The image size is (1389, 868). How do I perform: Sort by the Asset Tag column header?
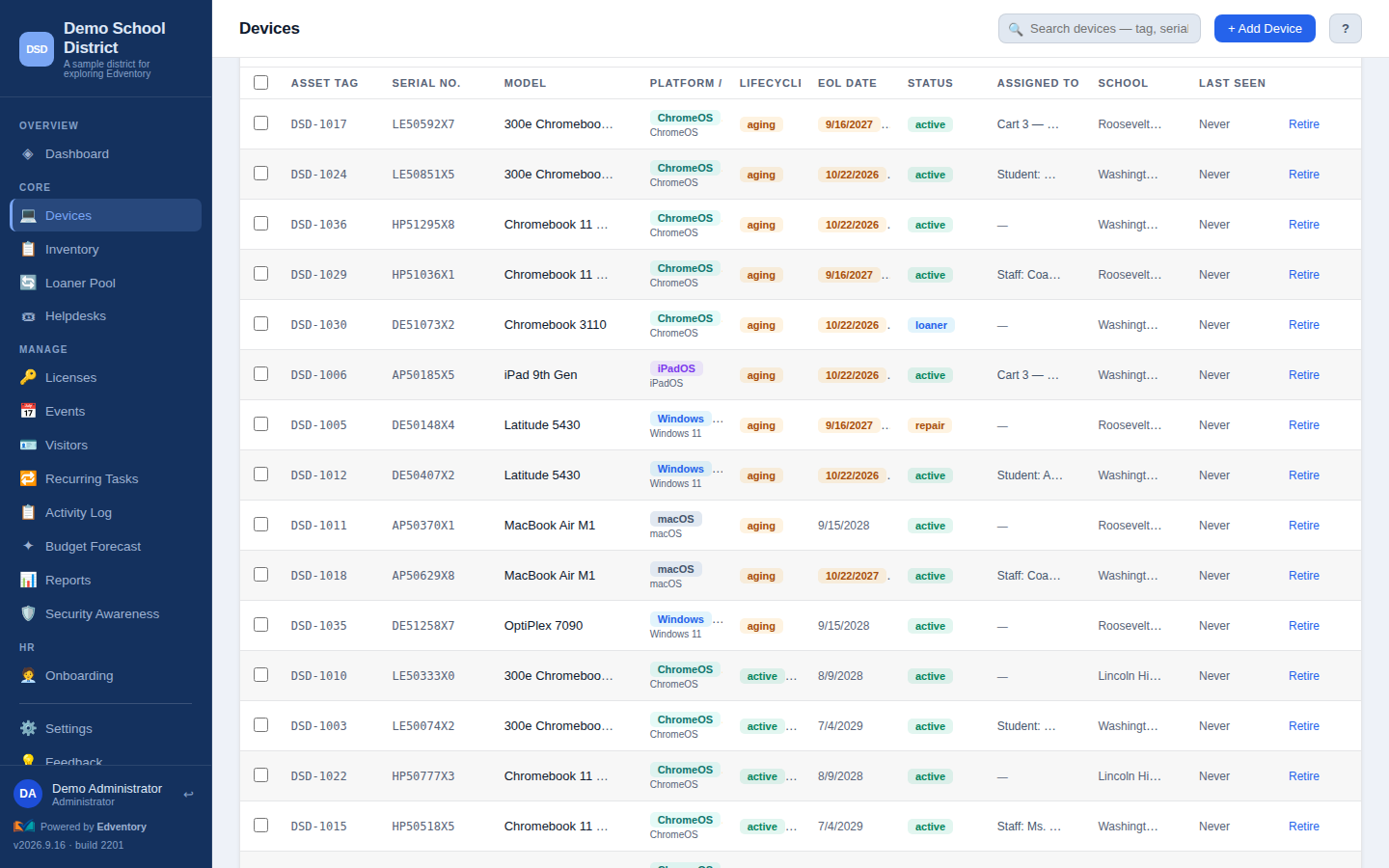(x=325, y=83)
